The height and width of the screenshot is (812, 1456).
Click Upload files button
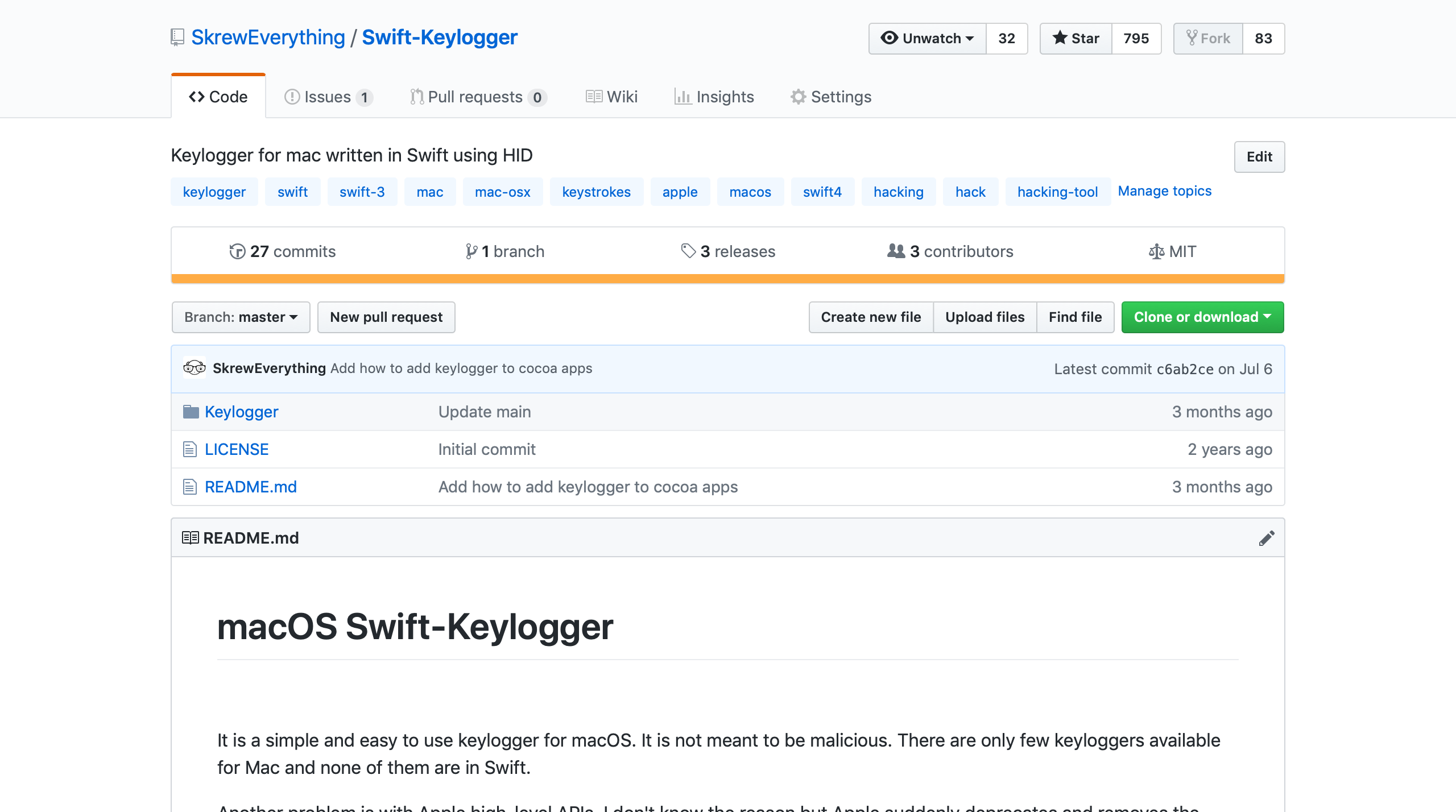[x=985, y=317]
